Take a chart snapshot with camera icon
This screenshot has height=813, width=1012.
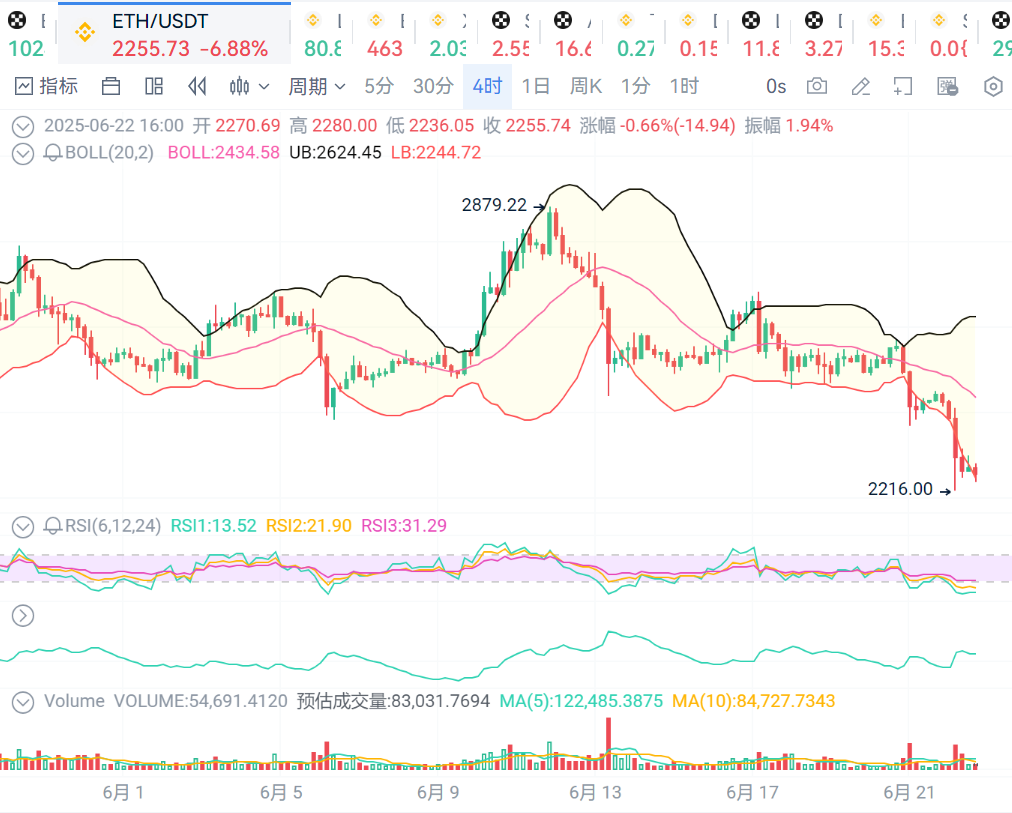(x=817, y=86)
